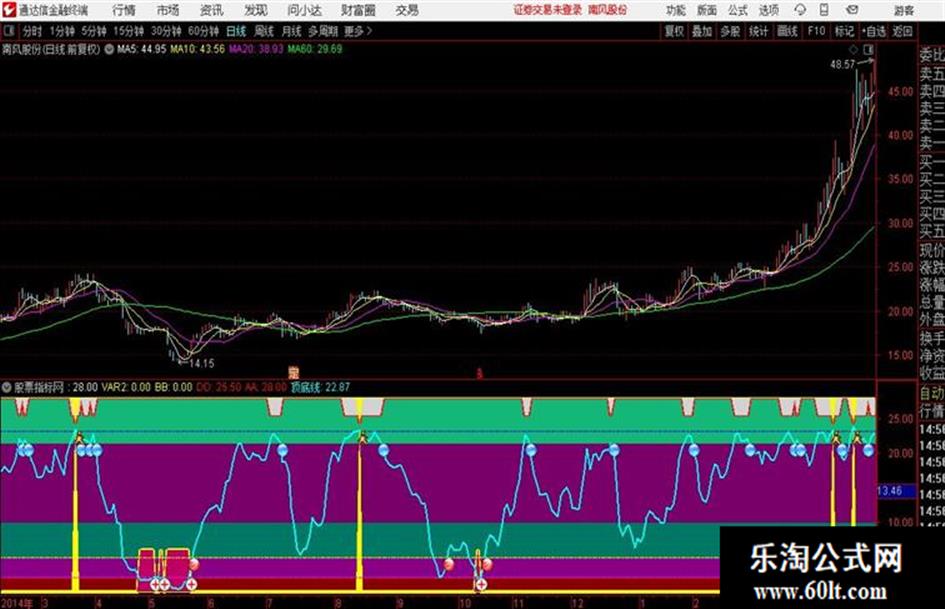The image size is (945, 609).
Task: Click the MA60: 29.69 value
Action: [x=315, y=49]
